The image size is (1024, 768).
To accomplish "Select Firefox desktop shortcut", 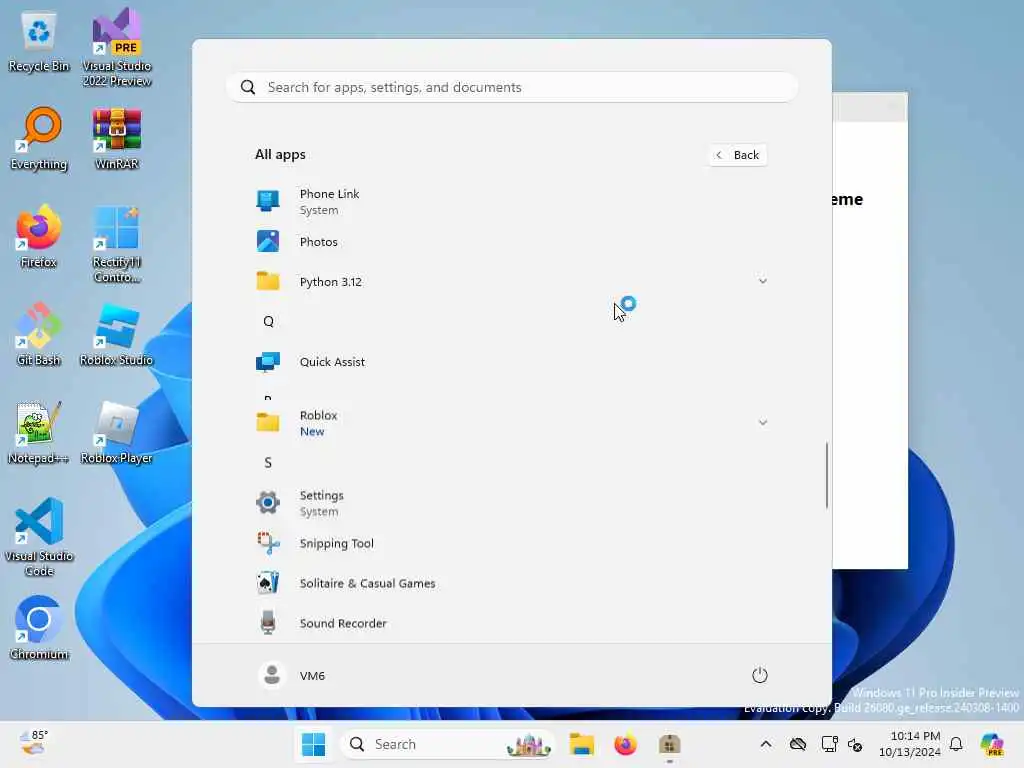I will [x=39, y=236].
